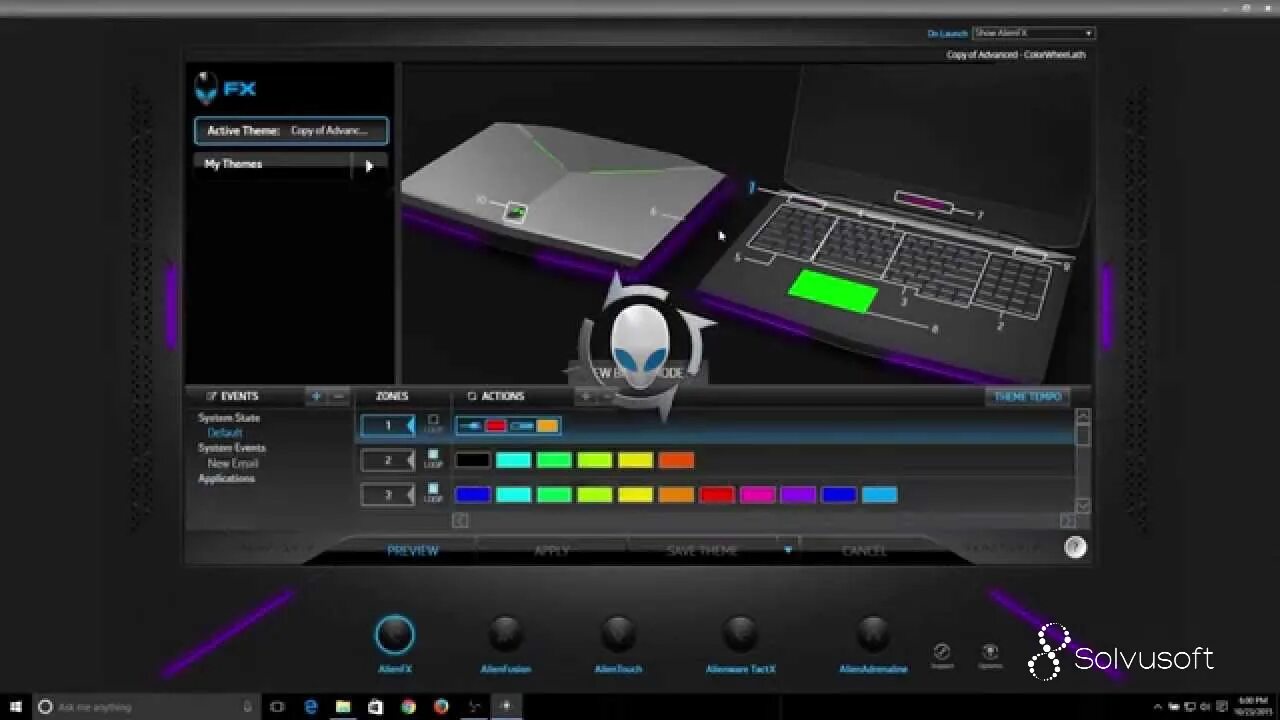The image size is (1280, 720).
Task: Open the AlienTouch module icon
Action: pos(618,634)
